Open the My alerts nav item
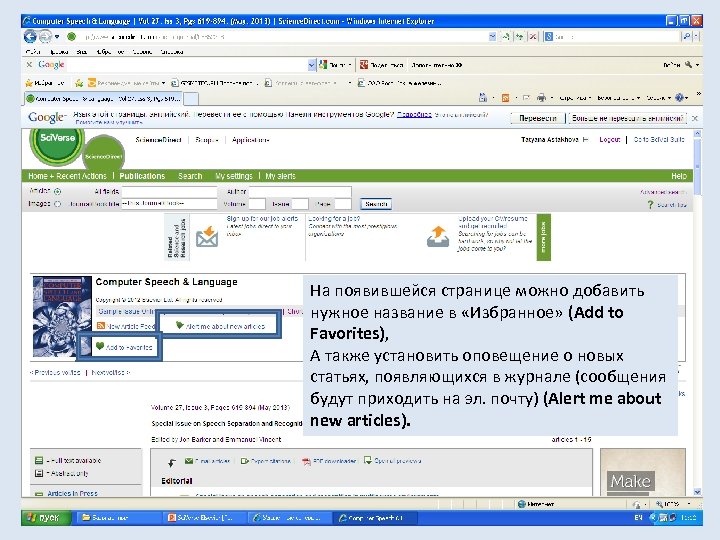The width and height of the screenshot is (720, 540). tap(280, 176)
